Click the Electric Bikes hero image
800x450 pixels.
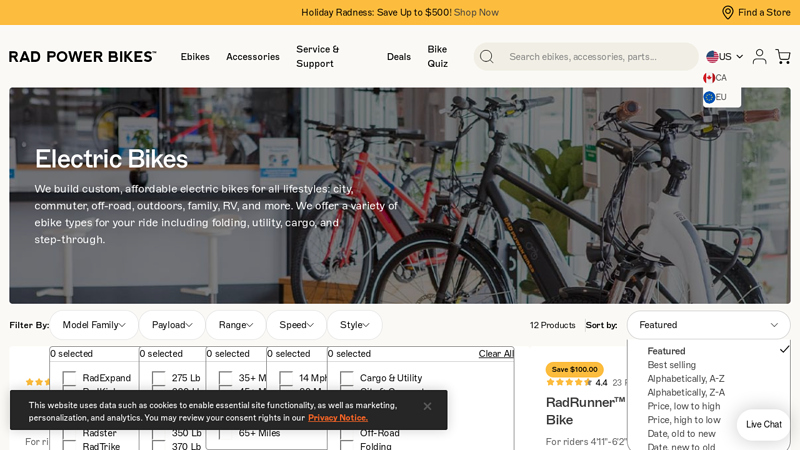[x=399, y=195]
